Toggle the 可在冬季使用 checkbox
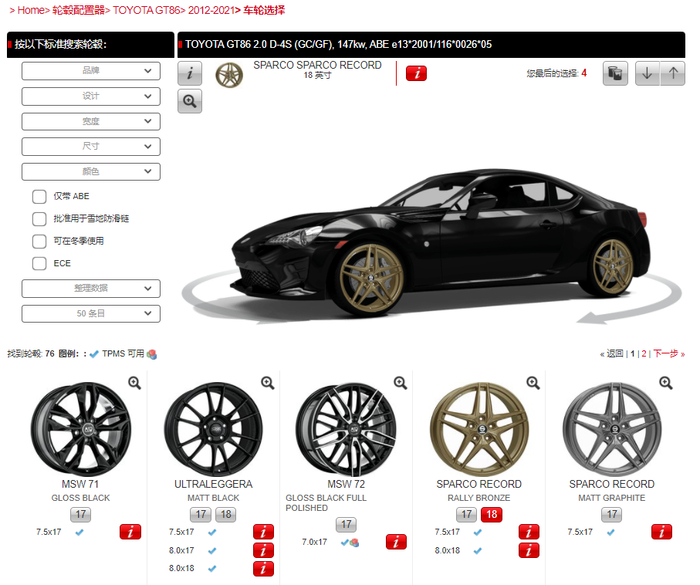Image resolution: width=700 pixels, height=585 pixels. pyautogui.click(x=39, y=241)
